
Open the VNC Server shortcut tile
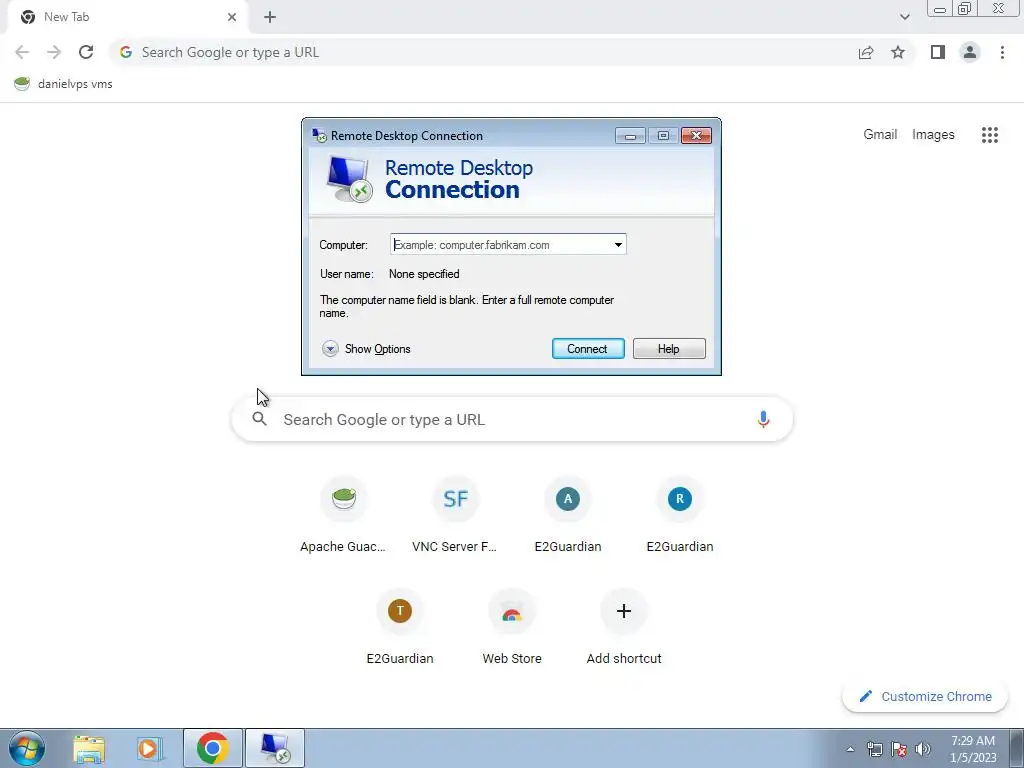(x=455, y=515)
